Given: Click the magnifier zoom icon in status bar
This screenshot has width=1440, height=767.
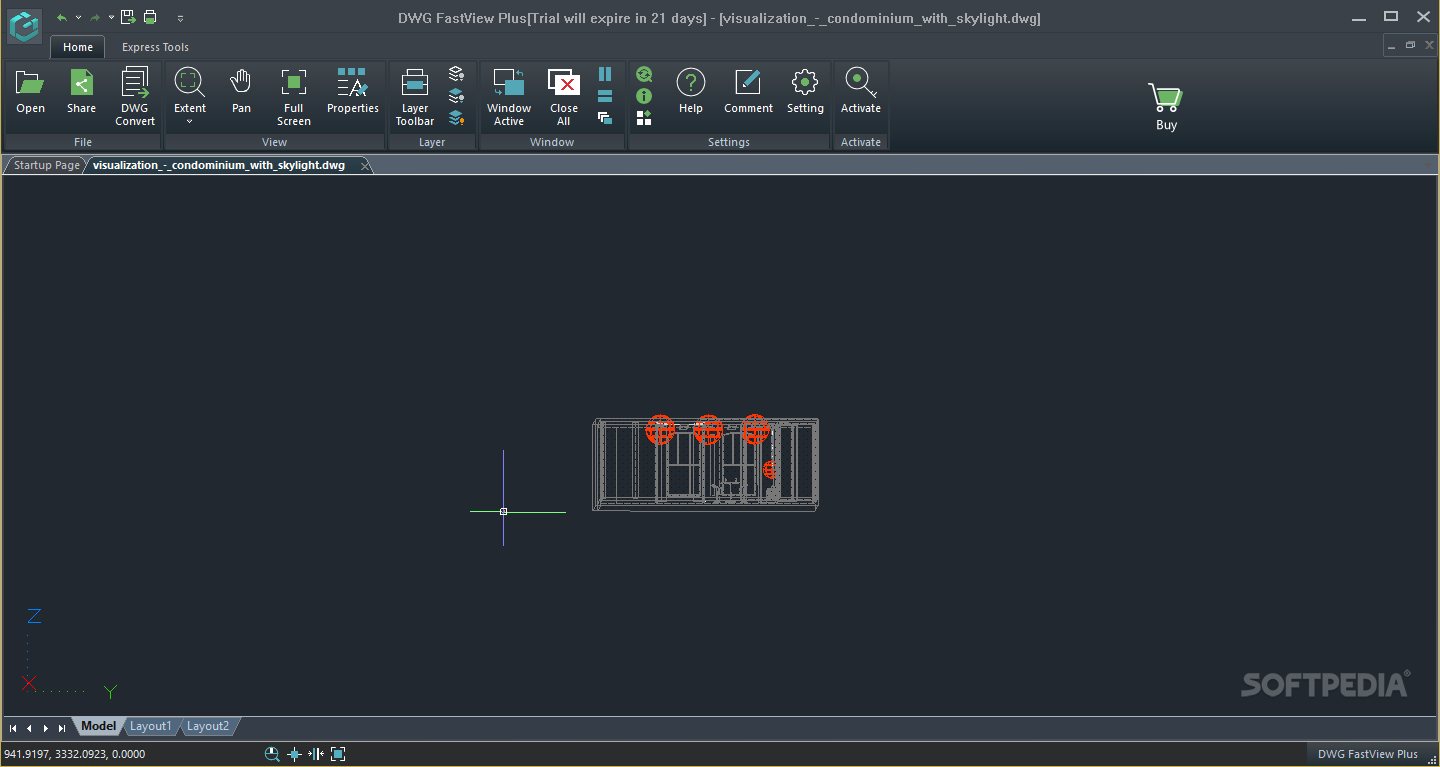Looking at the screenshot, I should pos(272,754).
